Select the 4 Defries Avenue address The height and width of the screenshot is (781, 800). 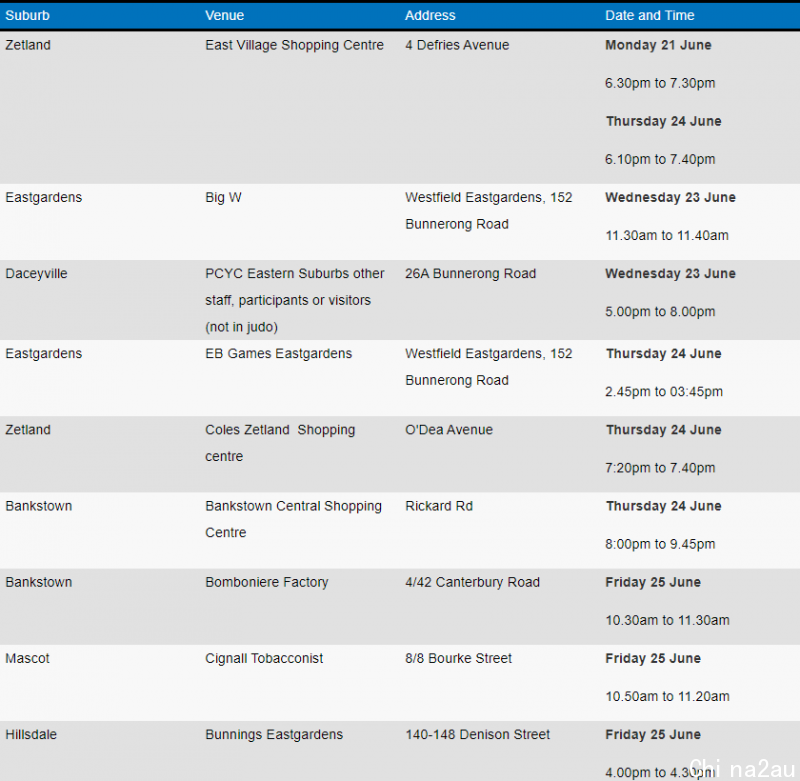click(457, 45)
